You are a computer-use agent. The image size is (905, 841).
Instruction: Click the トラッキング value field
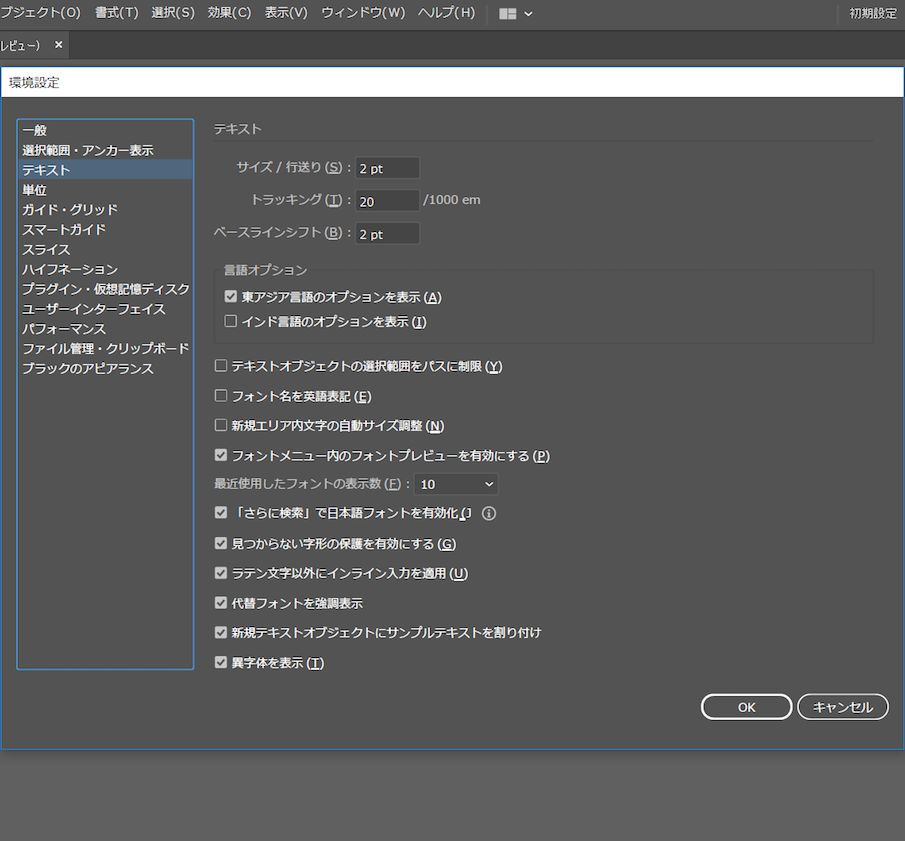point(387,200)
